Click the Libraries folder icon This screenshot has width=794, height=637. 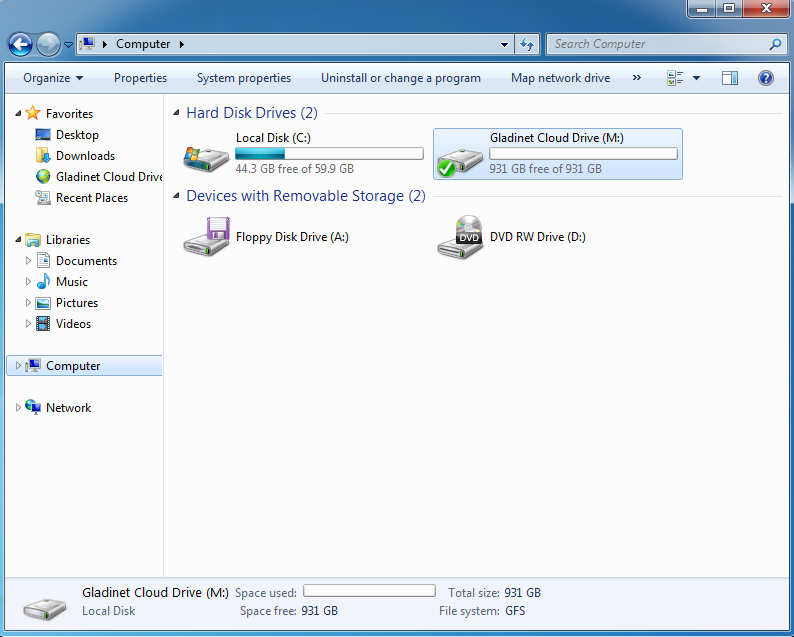coord(33,240)
